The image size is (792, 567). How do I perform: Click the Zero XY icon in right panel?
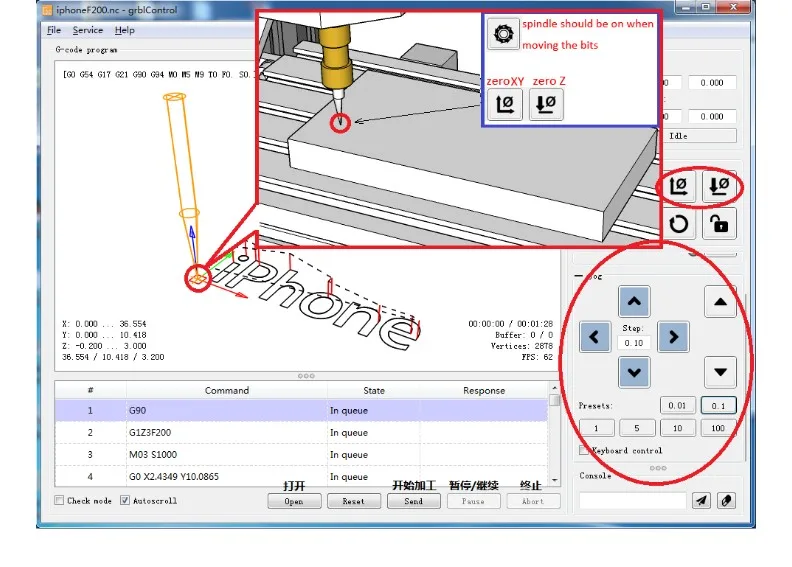click(x=678, y=186)
